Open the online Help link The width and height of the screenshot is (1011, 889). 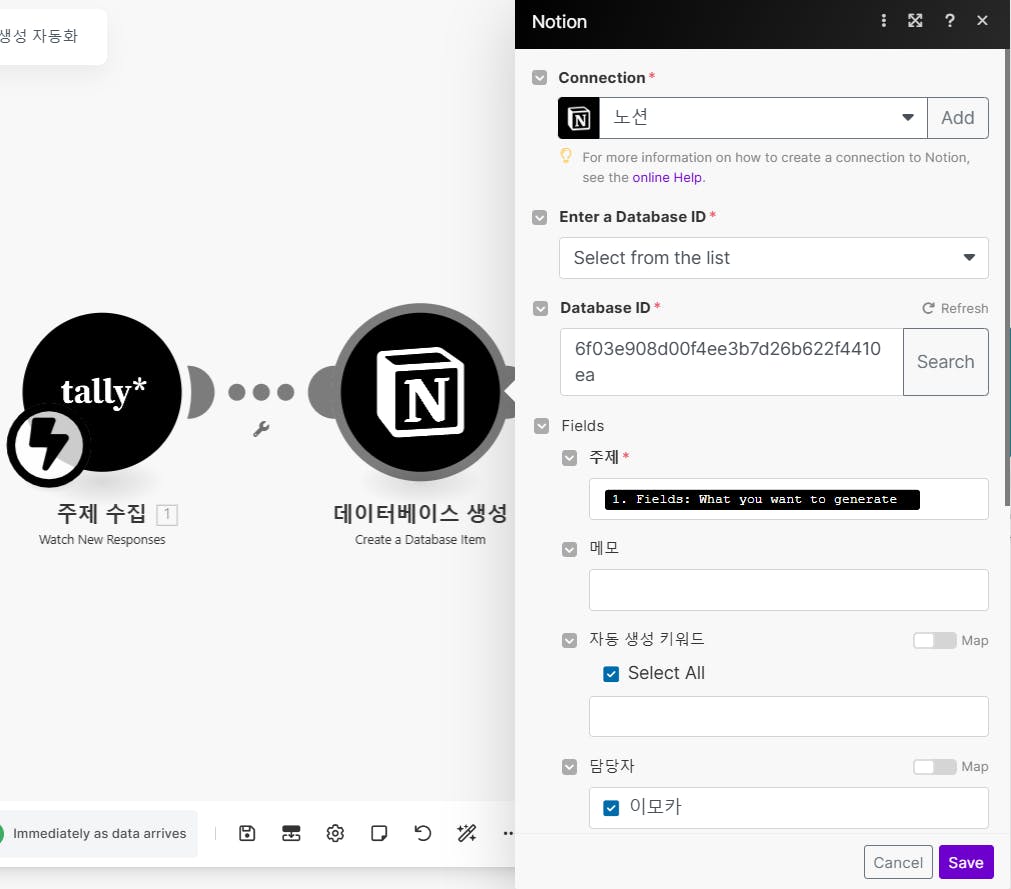pyautogui.click(x=667, y=177)
